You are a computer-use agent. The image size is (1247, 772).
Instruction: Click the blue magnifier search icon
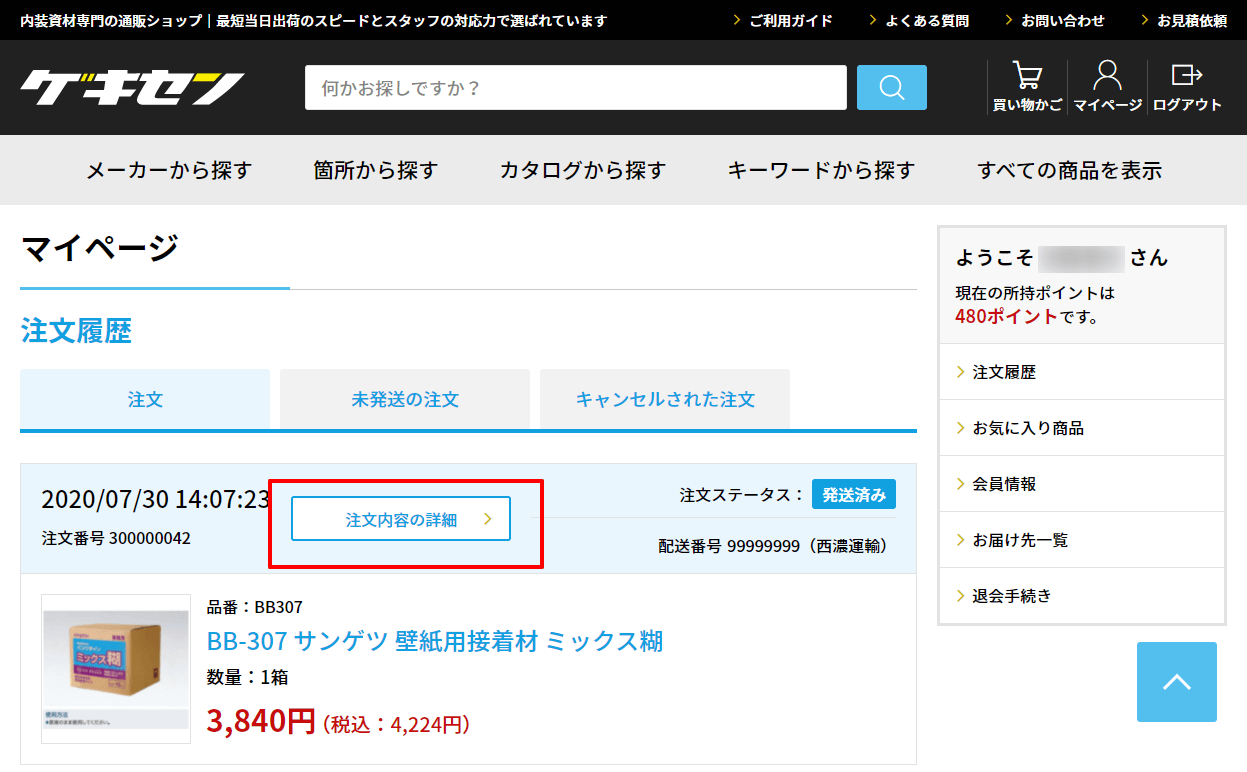pyautogui.click(x=891, y=87)
